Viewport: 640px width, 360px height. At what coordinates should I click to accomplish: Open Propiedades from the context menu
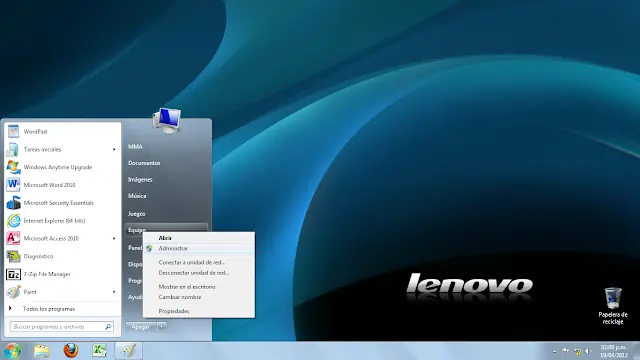(x=199, y=311)
